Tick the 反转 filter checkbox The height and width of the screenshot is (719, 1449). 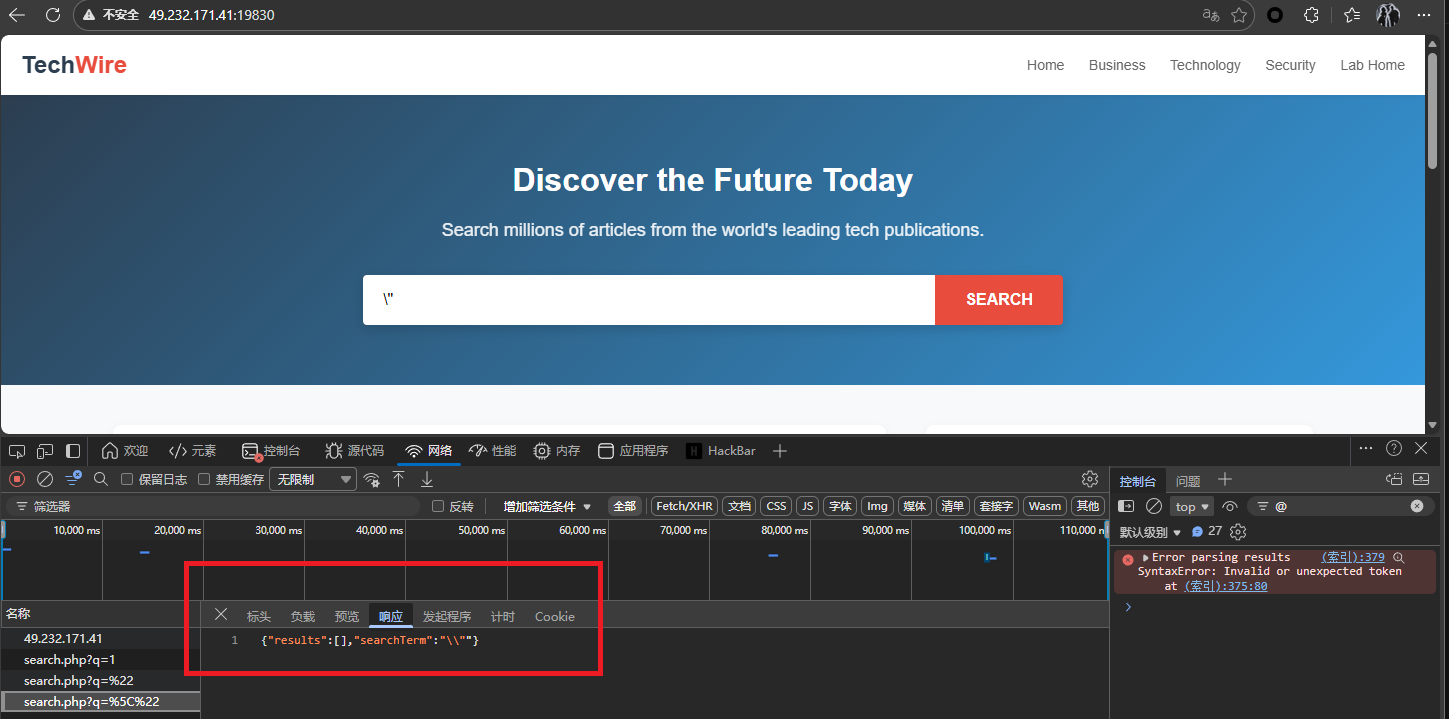(x=437, y=507)
